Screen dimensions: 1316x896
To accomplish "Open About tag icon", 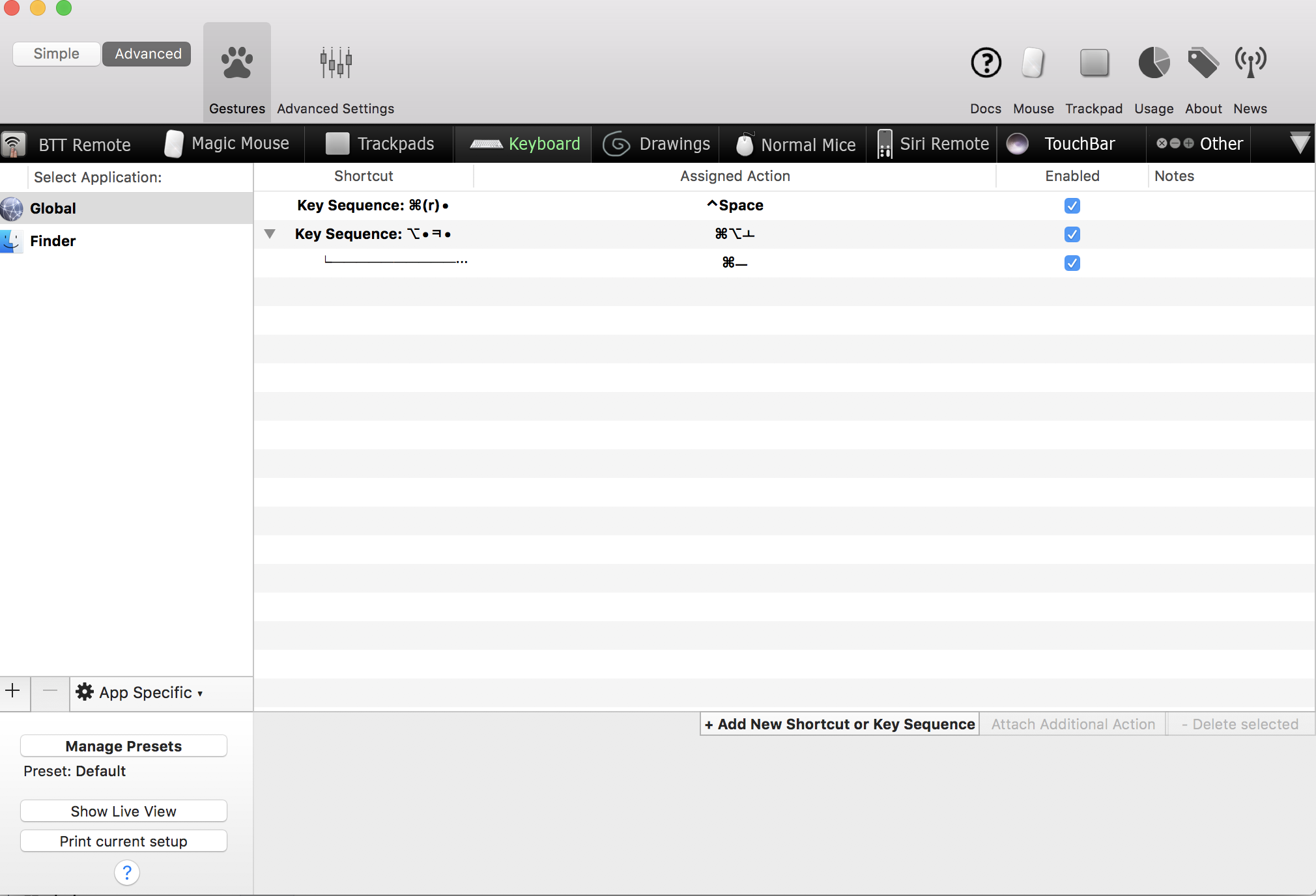I will coord(1203,63).
